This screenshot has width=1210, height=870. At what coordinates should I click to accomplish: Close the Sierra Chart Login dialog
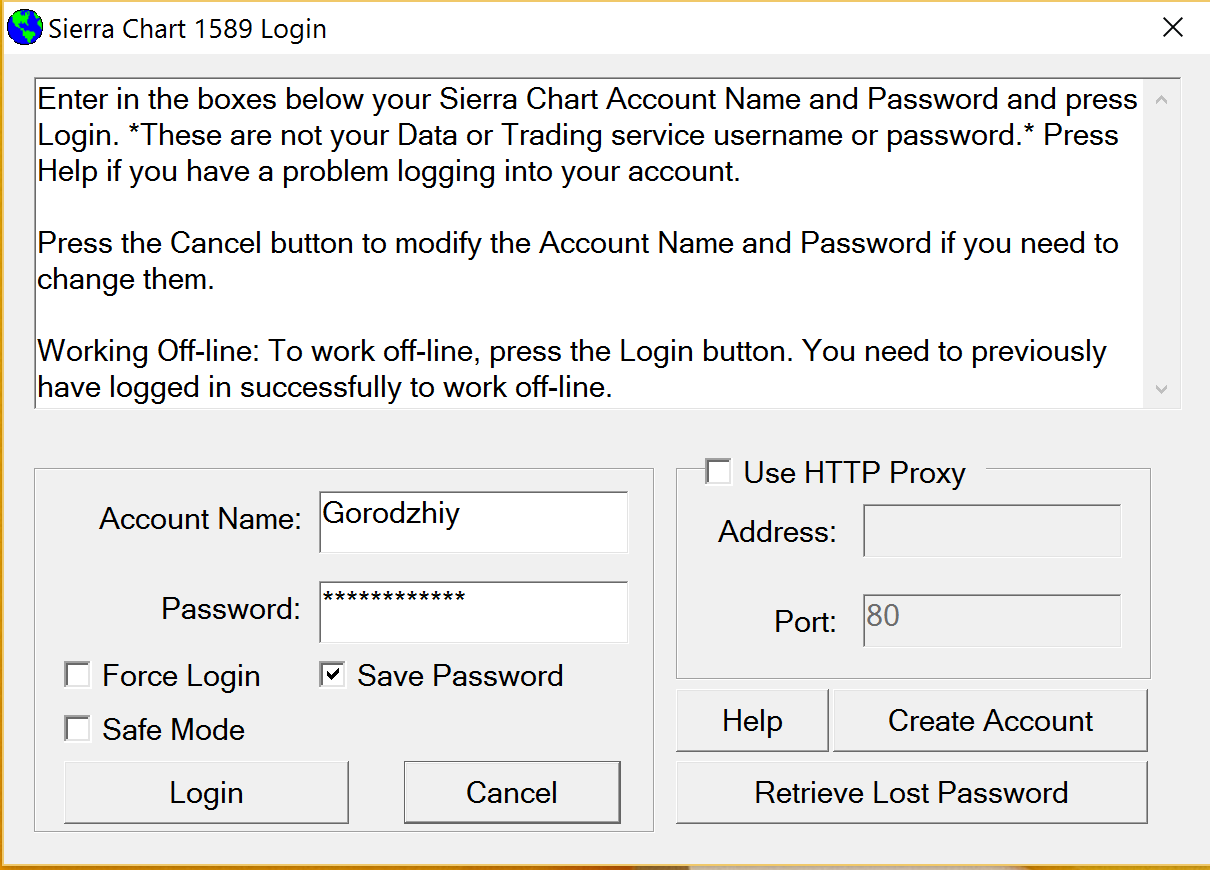point(1173,27)
